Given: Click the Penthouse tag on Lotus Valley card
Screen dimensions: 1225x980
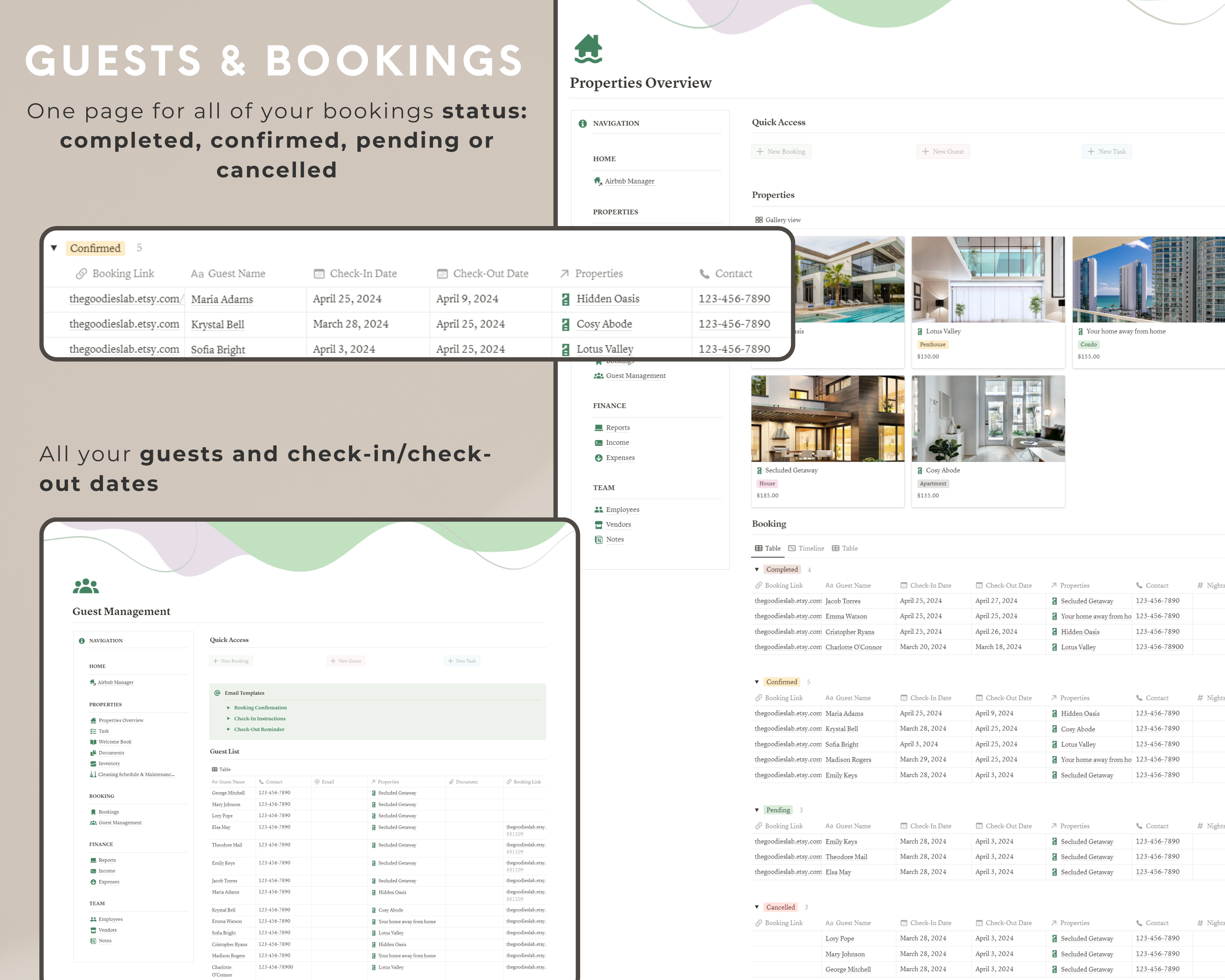Looking at the screenshot, I should tap(932, 344).
